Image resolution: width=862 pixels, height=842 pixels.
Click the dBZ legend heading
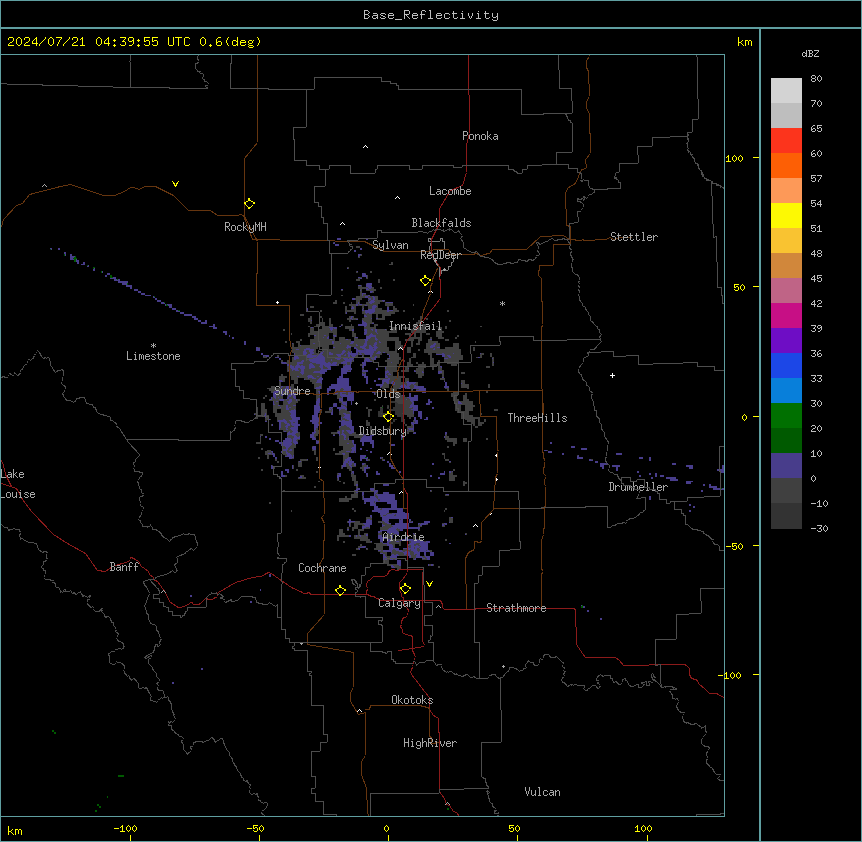tap(810, 54)
